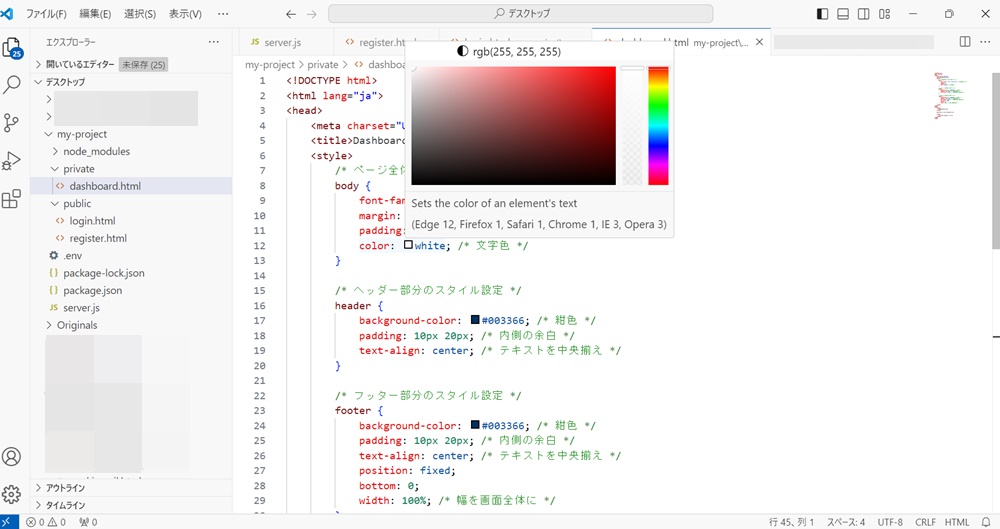The image size is (1000, 529).
Task: Expand the Originals folder
Action: [x=131, y=325]
